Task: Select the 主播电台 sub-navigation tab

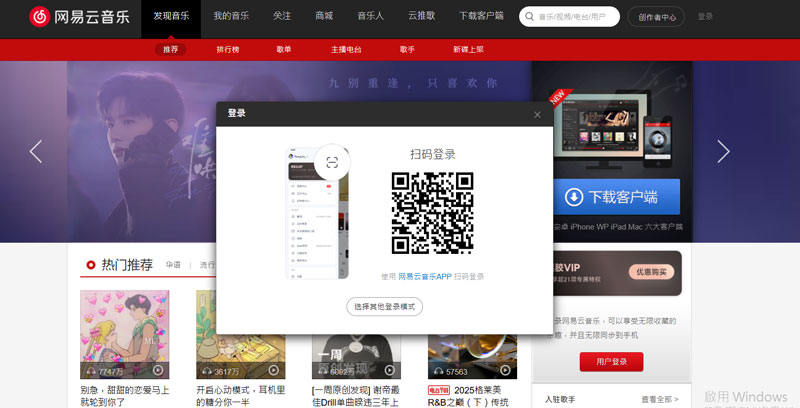Action: [346, 49]
